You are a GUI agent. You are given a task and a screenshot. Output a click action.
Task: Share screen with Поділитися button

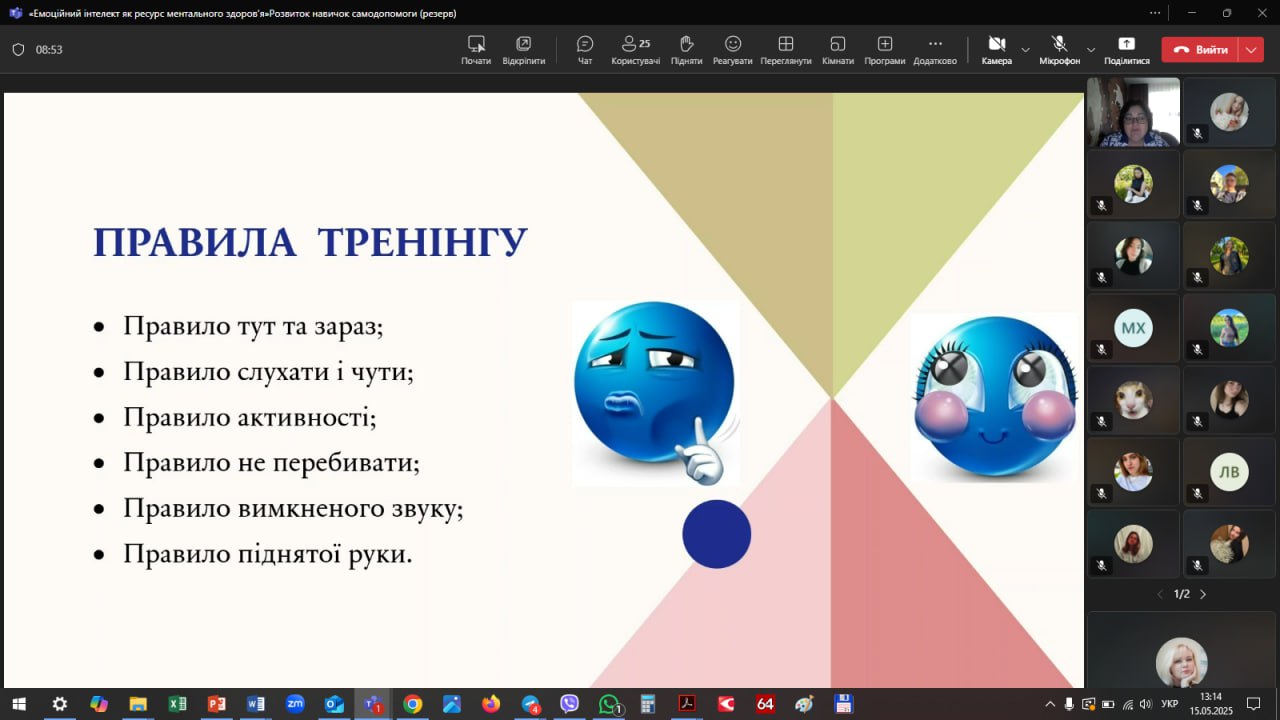[1126, 49]
